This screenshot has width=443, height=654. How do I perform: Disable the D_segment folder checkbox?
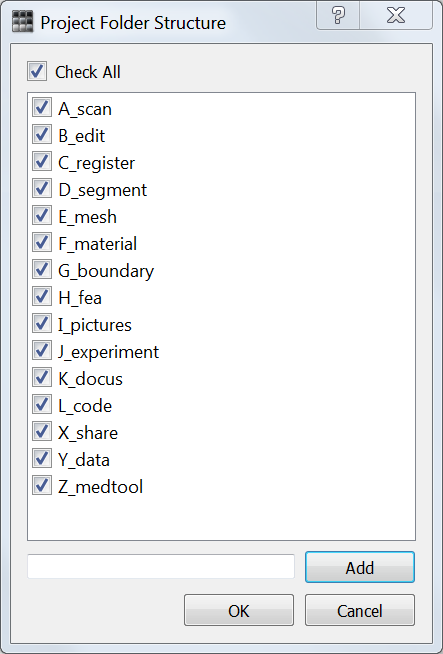point(42,189)
